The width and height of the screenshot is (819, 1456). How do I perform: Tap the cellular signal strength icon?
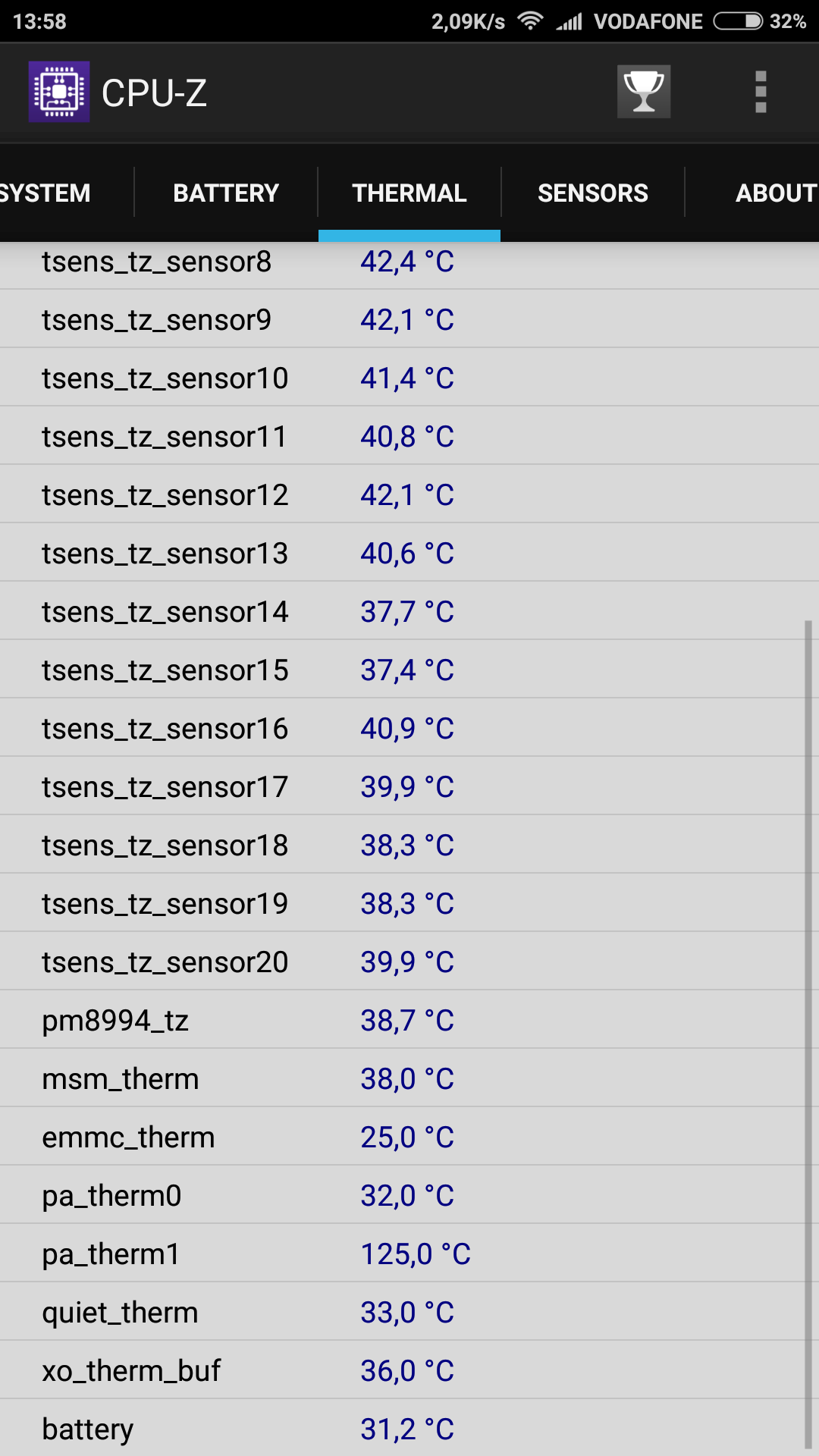click(x=569, y=20)
